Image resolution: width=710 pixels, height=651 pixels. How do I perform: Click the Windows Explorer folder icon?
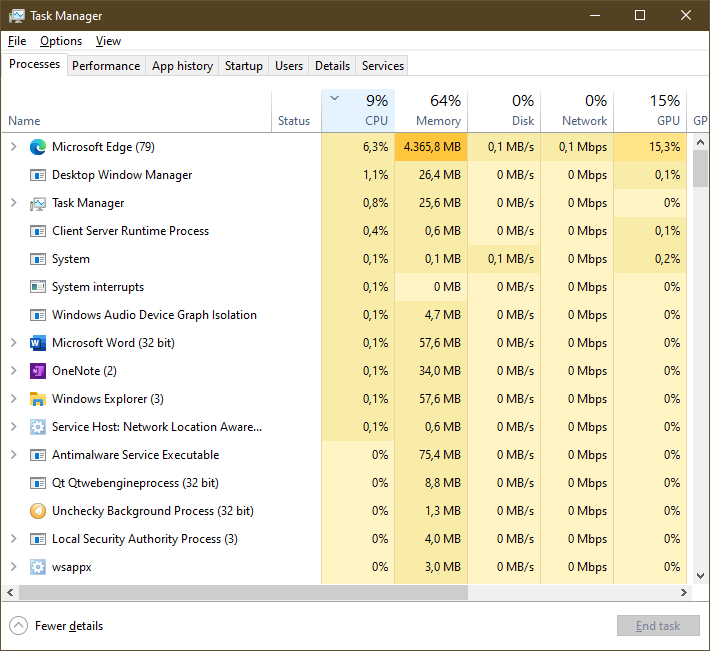38,399
